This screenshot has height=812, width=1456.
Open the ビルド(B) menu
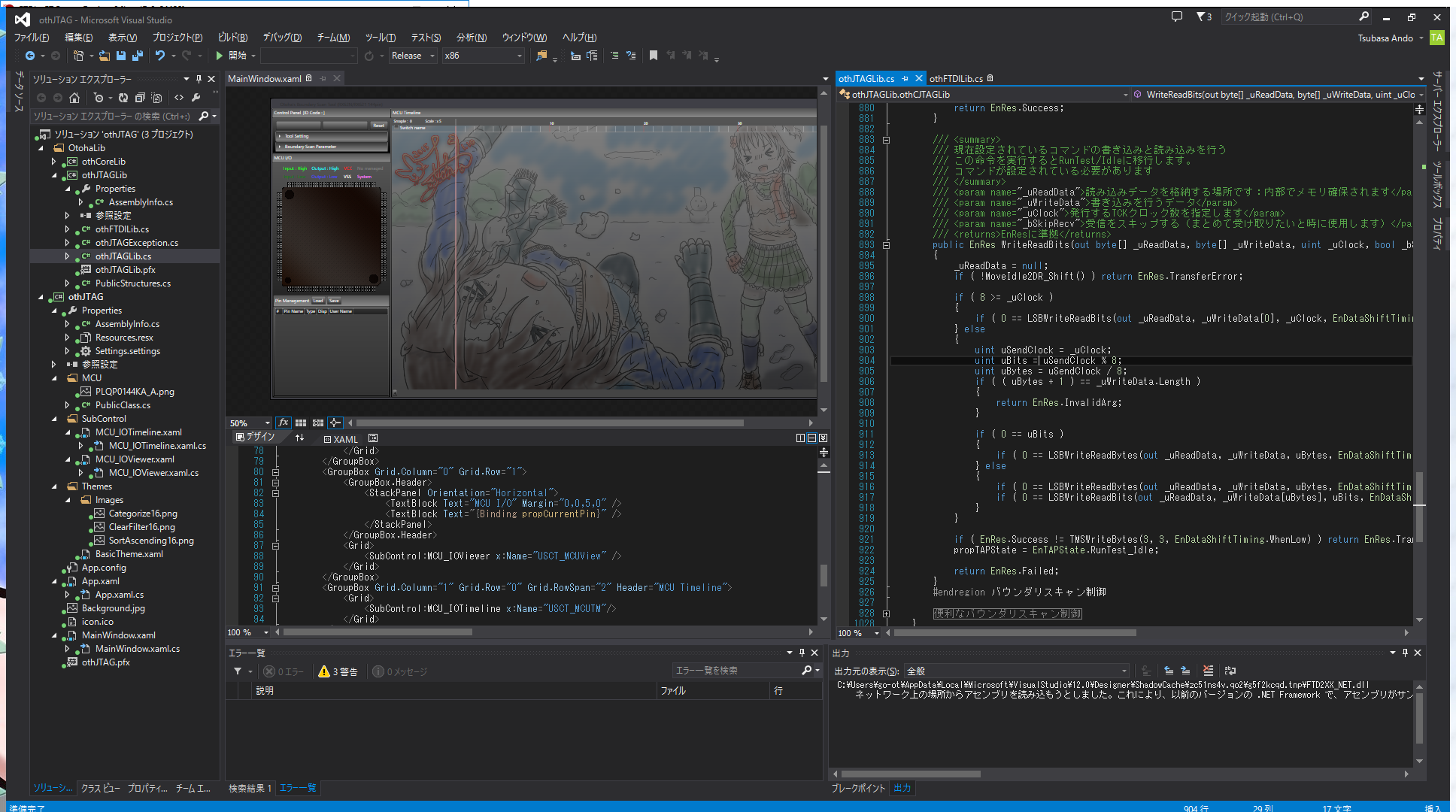[232, 37]
